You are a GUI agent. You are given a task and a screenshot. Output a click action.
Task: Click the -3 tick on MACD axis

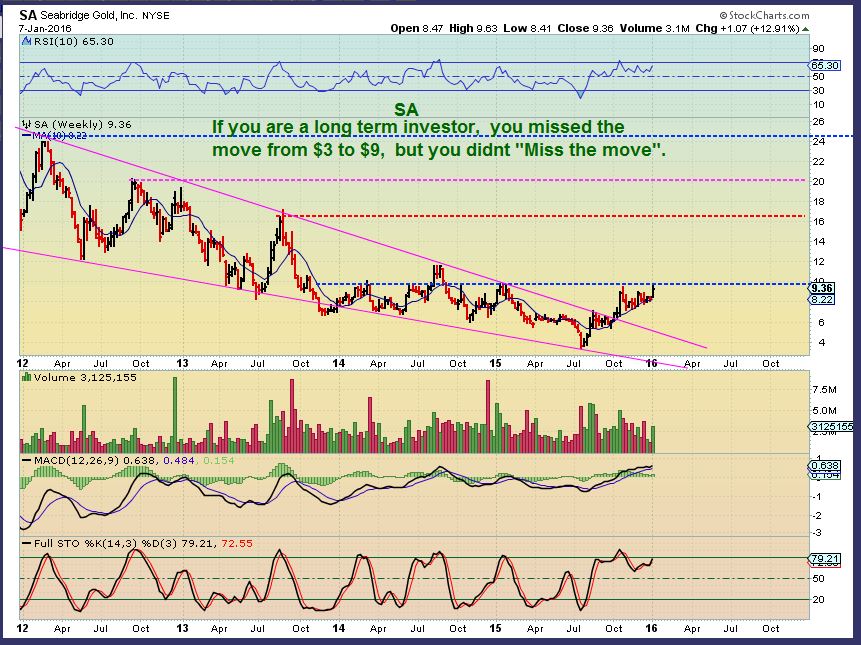pyautogui.click(x=817, y=532)
